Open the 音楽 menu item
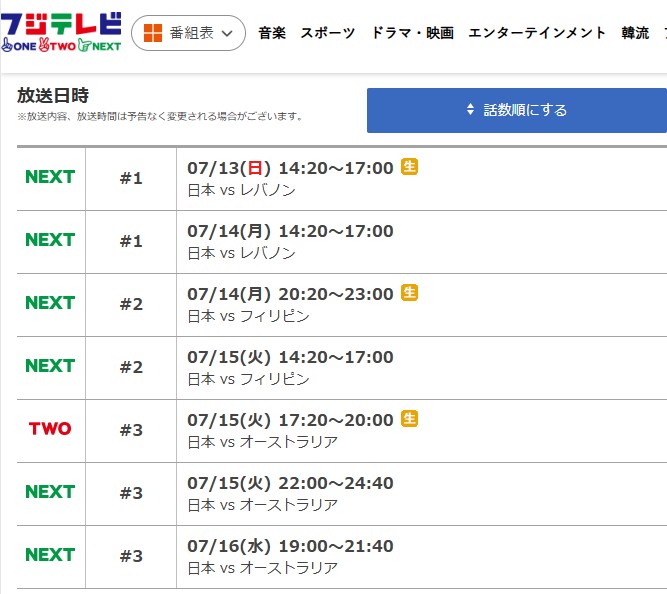667x594 pixels. tap(272, 33)
